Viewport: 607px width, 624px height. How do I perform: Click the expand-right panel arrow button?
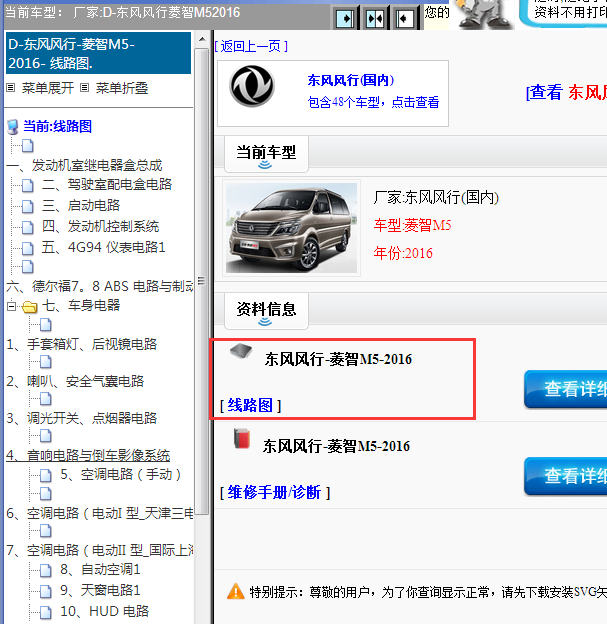(x=345, y=18)
